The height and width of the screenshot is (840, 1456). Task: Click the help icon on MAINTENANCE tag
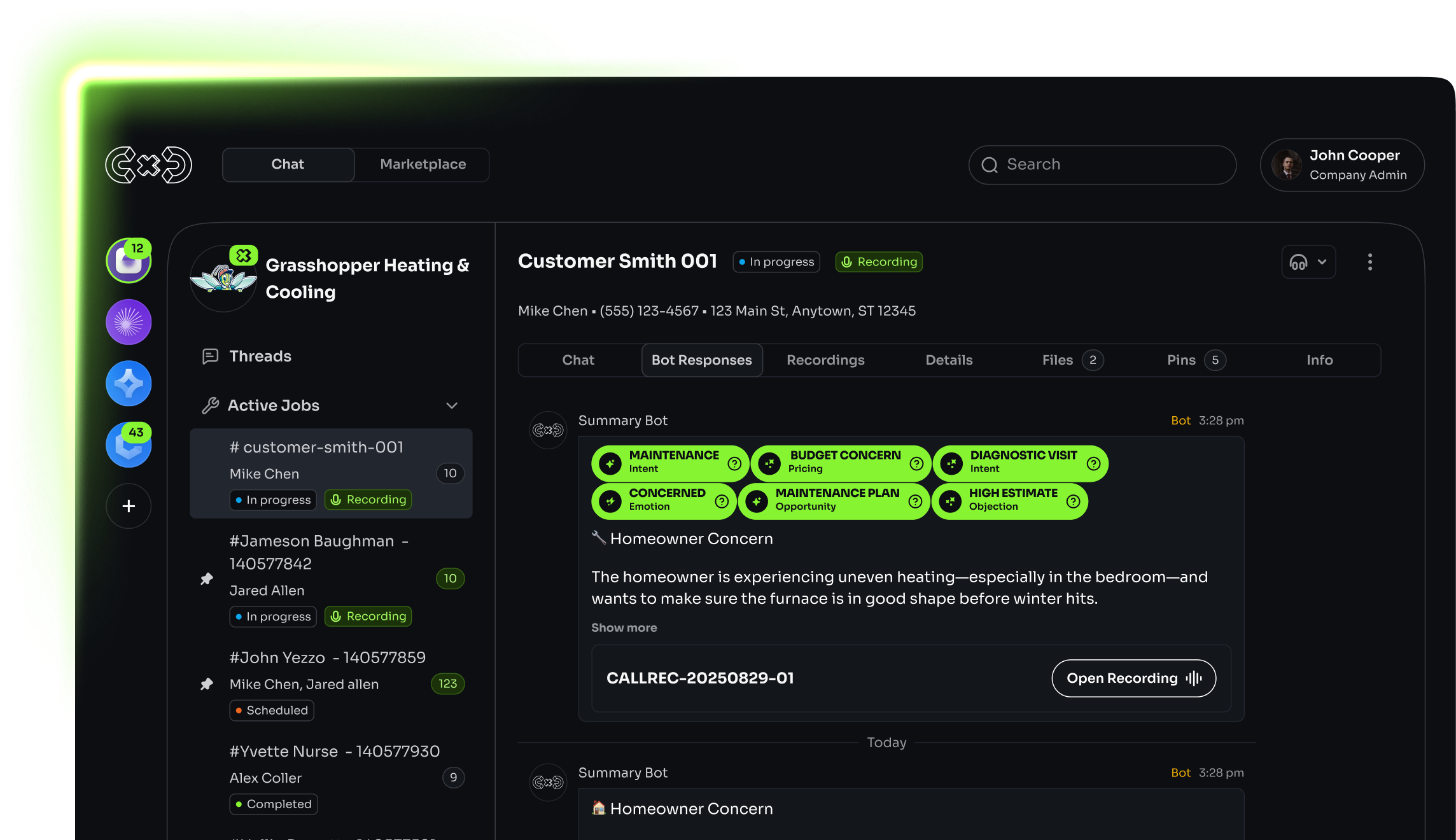coord(734,463)
